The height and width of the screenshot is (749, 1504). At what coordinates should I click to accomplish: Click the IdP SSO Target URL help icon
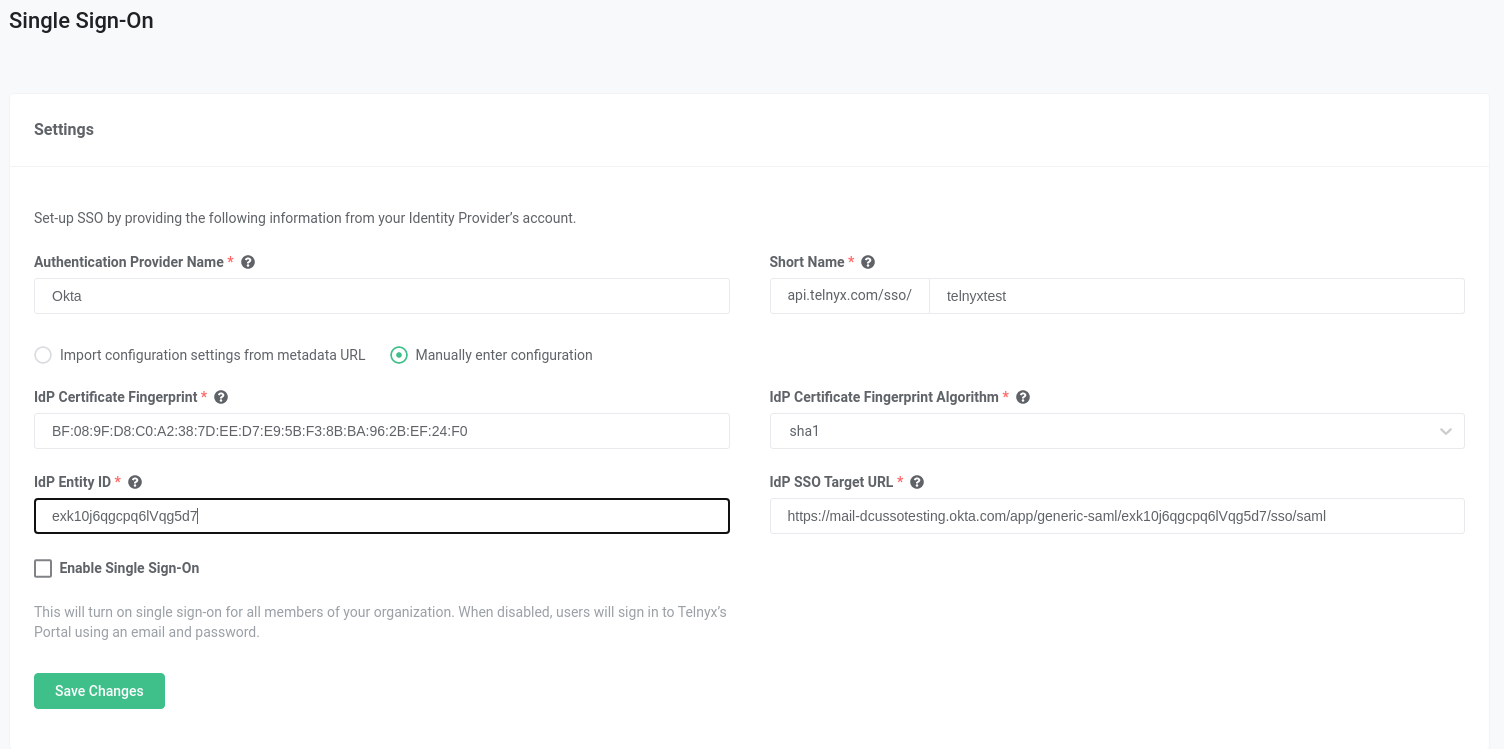point(917,482)
